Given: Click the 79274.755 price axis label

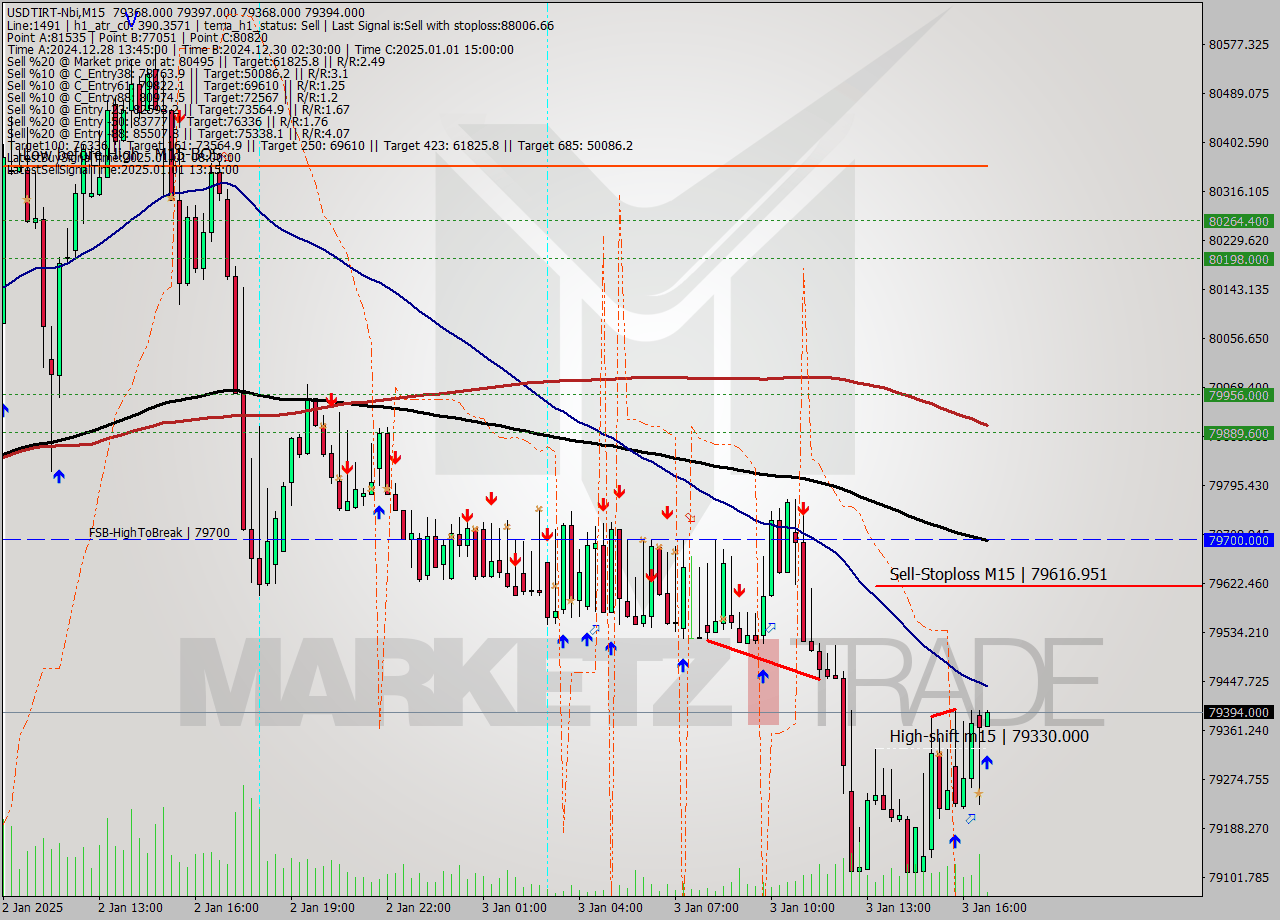Looking at the screenshot, I should click(1239, 779).
